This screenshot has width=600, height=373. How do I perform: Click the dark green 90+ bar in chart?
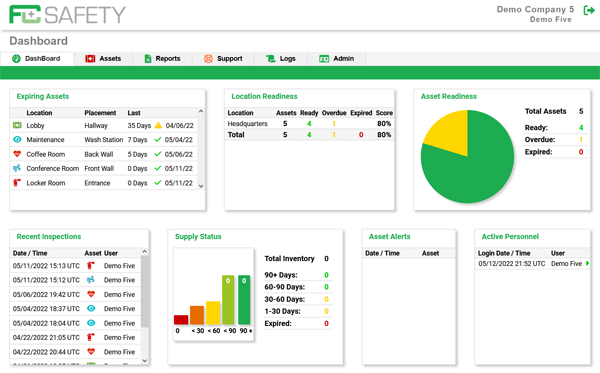244,300
